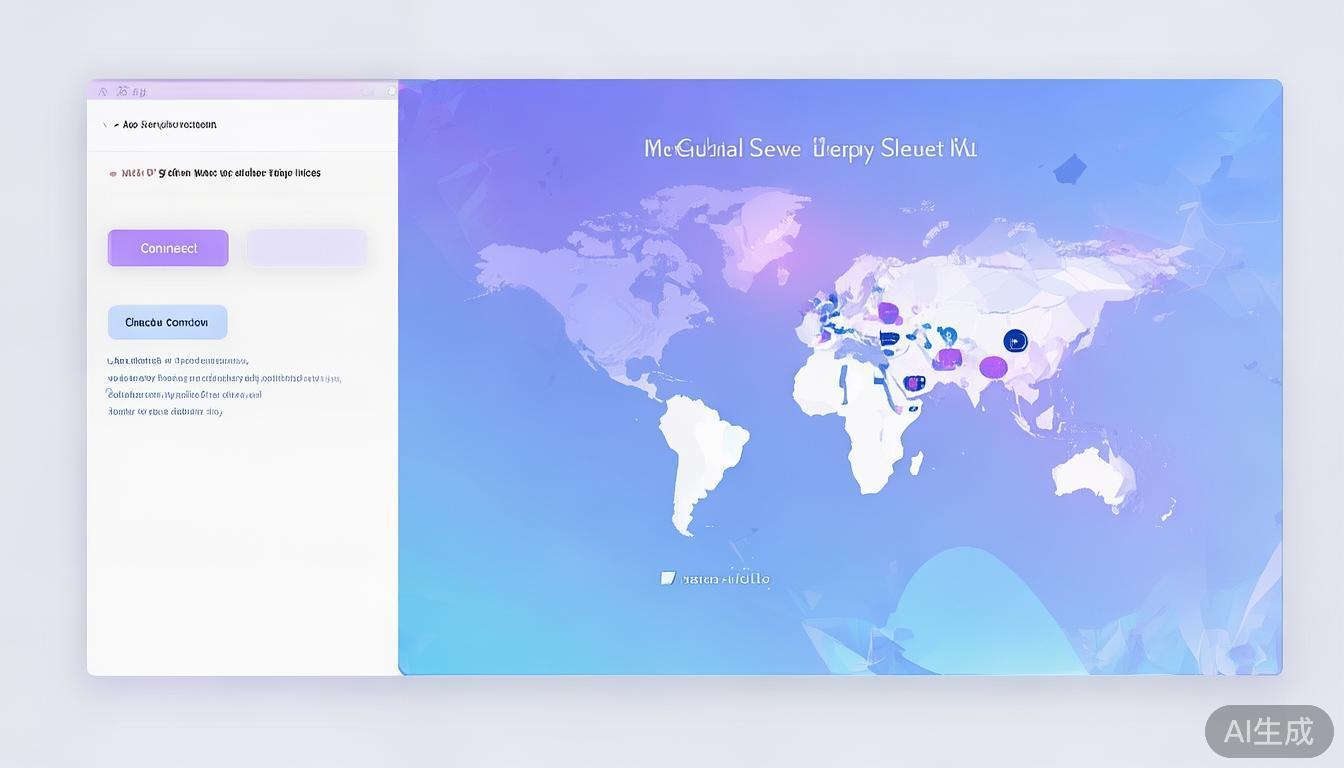Click the light blue button below Connect
This screenshot has height=768, width=1344.
[167, 322]
